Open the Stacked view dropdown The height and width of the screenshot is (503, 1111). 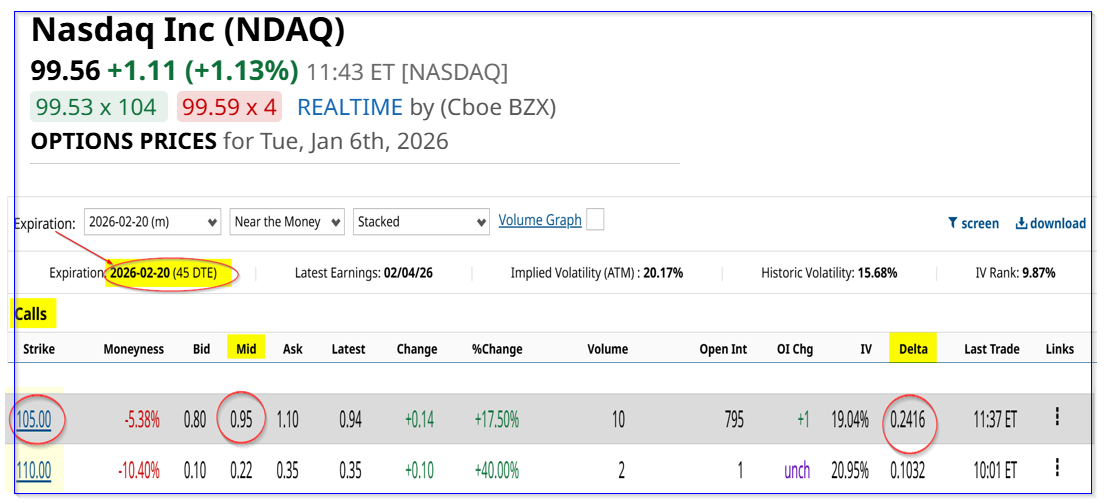[x=420, y=222]
